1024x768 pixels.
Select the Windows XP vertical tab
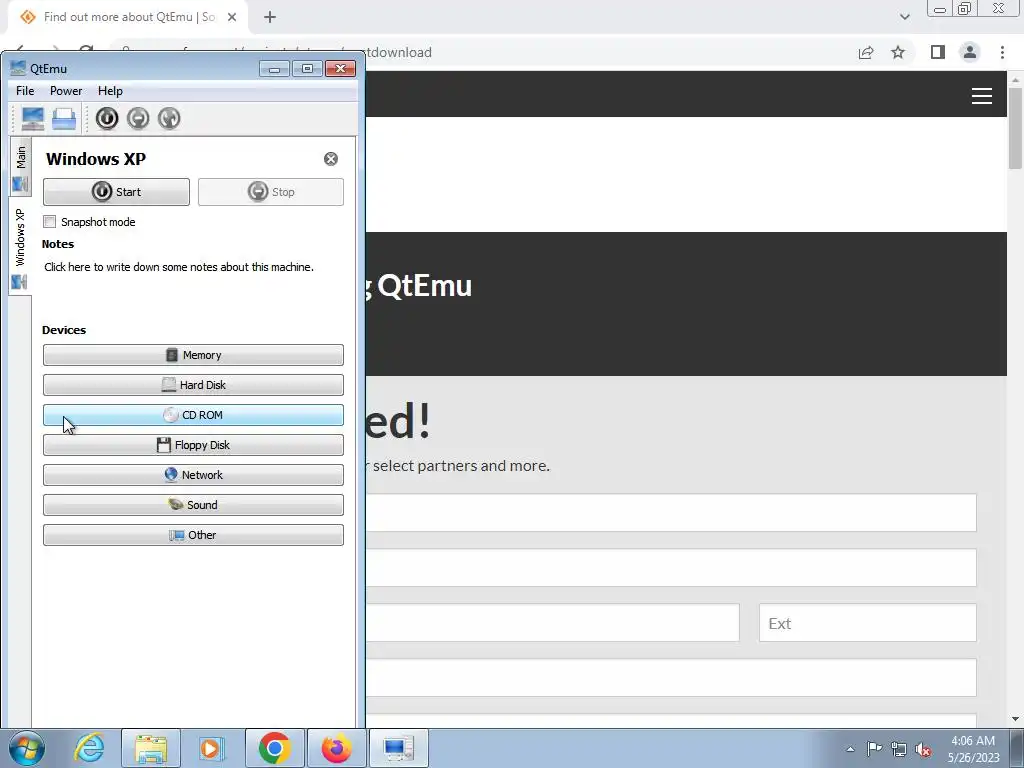(x=20, y=247)
